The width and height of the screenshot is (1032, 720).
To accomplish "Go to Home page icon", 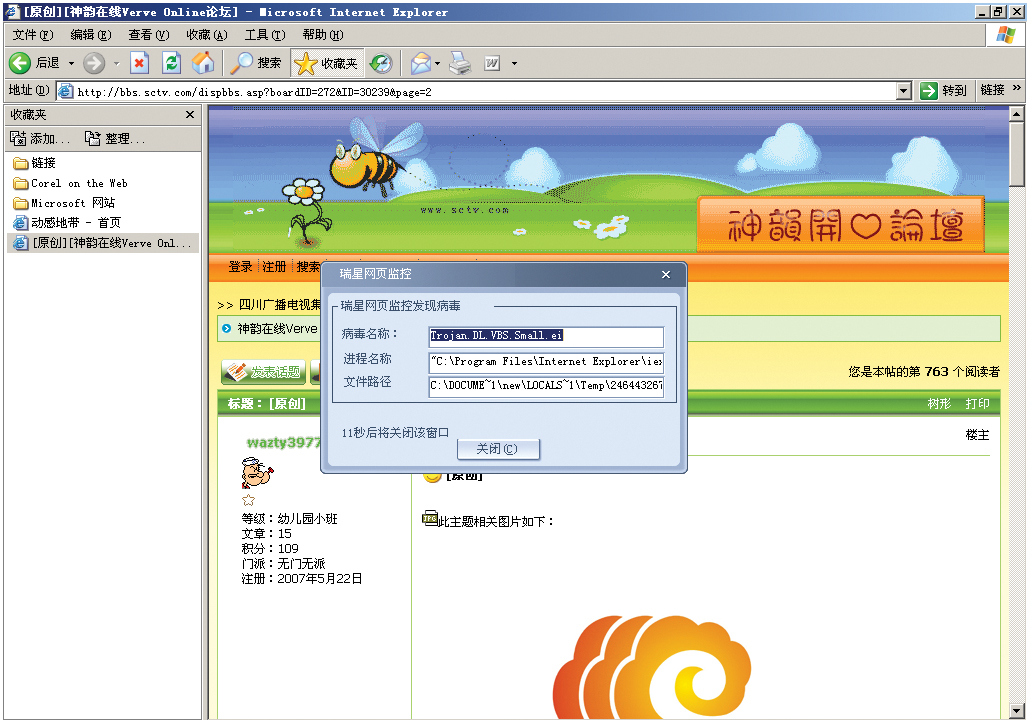I will pos(203,63).
